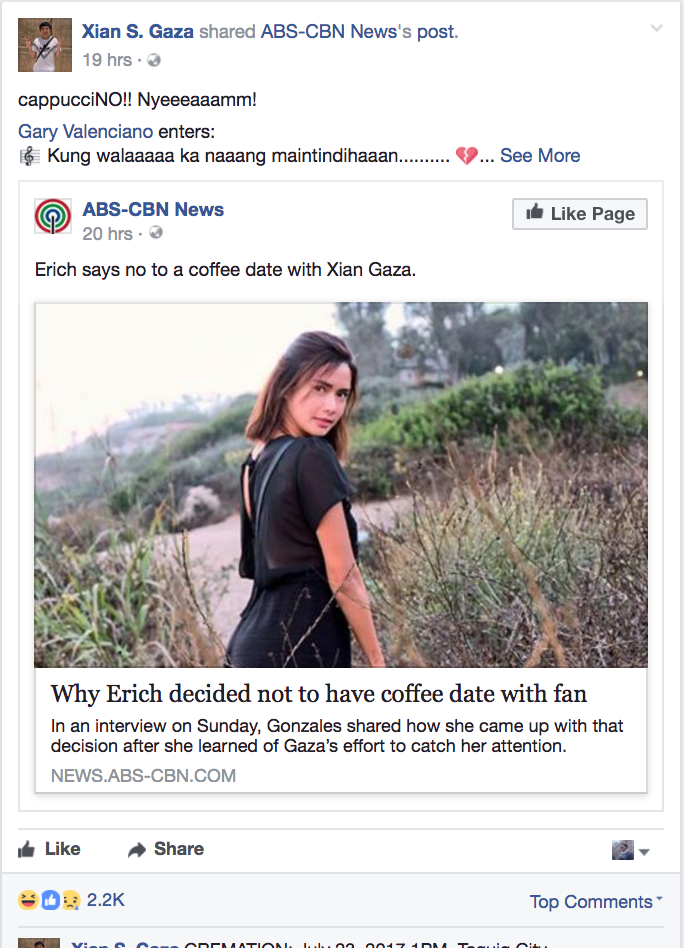684x948 pixels.
Task: Click the ABS-CBN News page logo
Action: point(53,217)
